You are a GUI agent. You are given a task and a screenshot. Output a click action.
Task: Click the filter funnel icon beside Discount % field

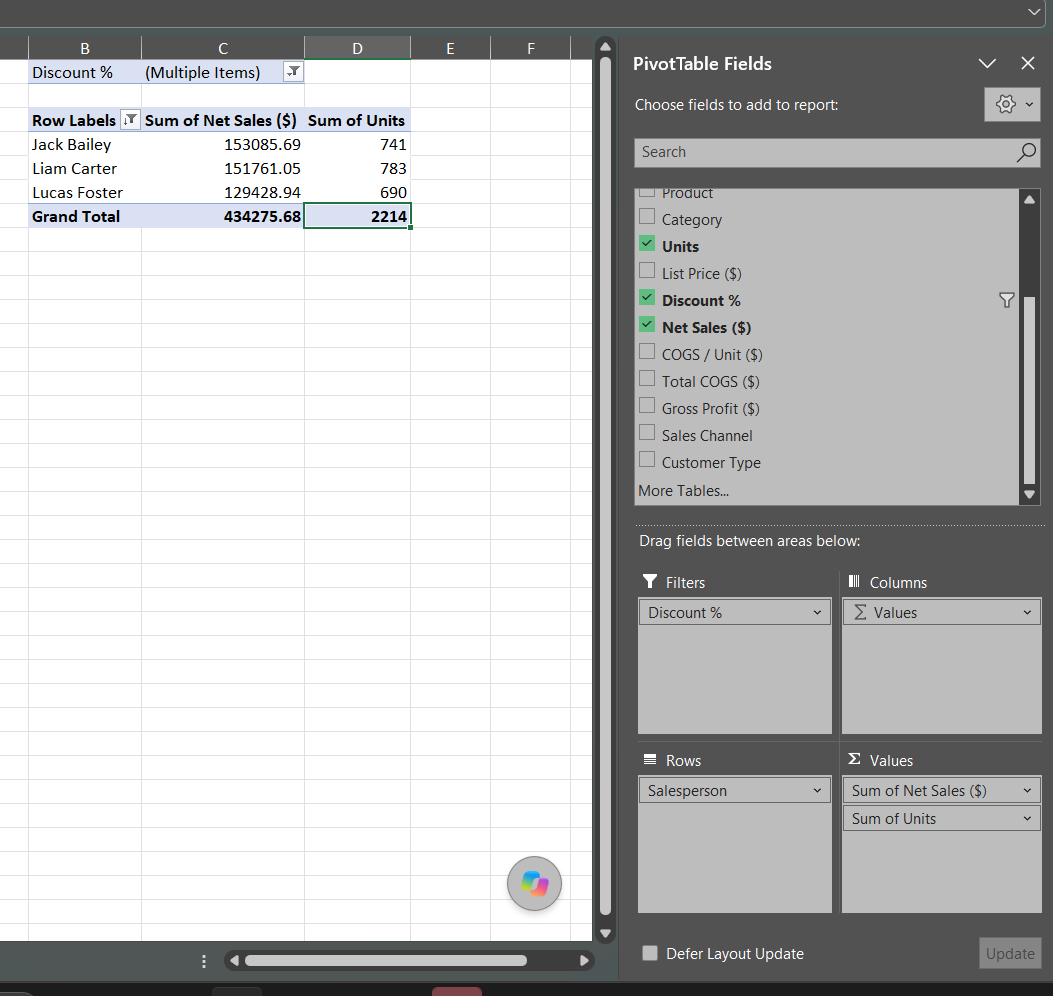(1006, 300)
